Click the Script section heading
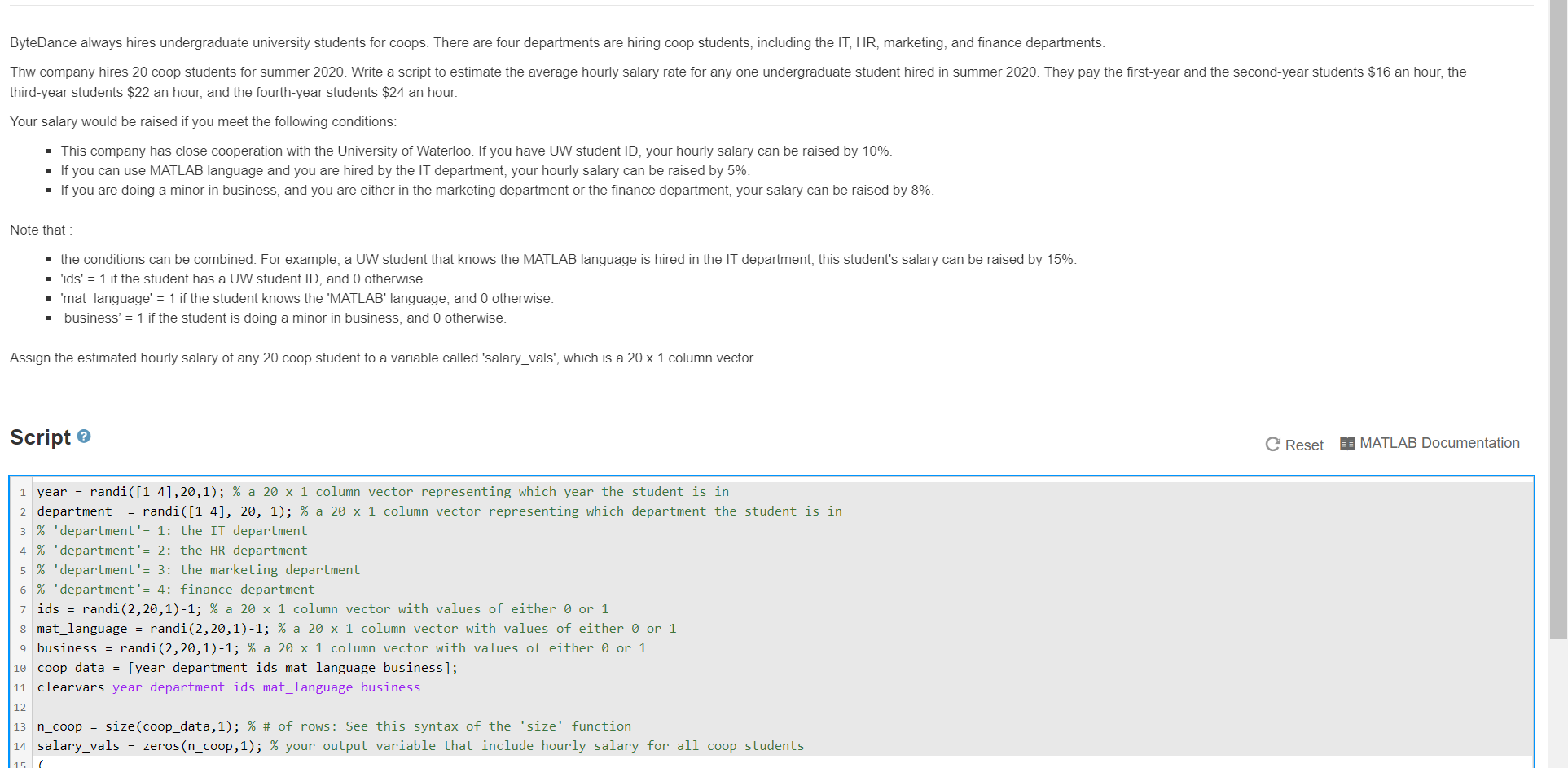 pos(41,437)
